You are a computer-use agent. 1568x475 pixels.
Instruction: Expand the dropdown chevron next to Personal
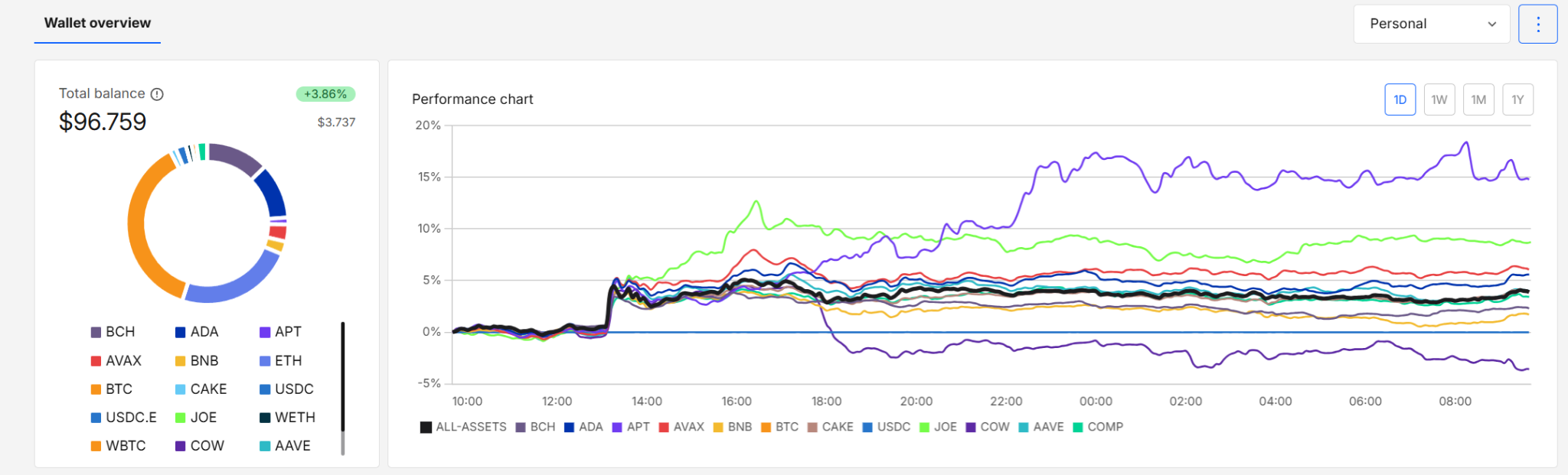(1491, 24)
